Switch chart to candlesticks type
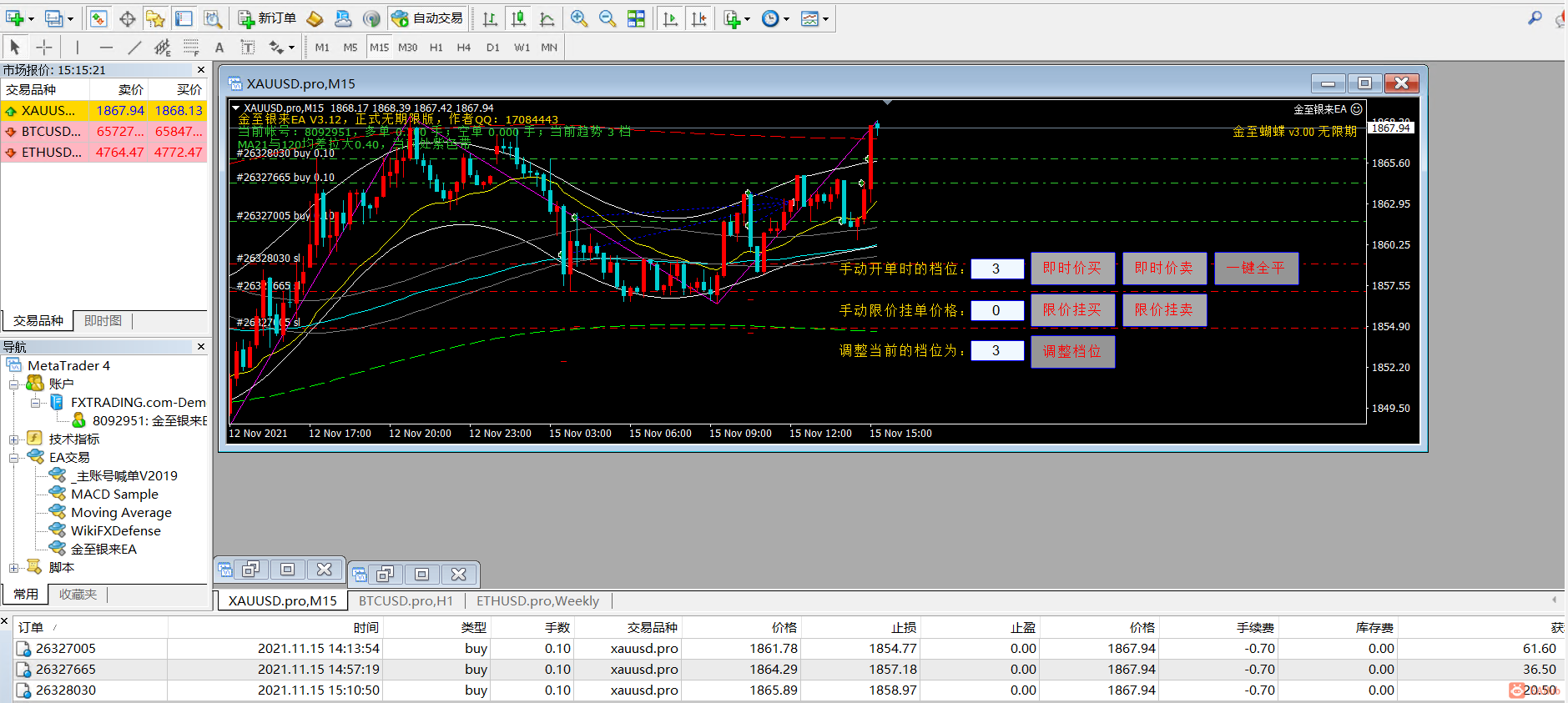The width and height of the screenshot is (1568, 703). (518, 18)
